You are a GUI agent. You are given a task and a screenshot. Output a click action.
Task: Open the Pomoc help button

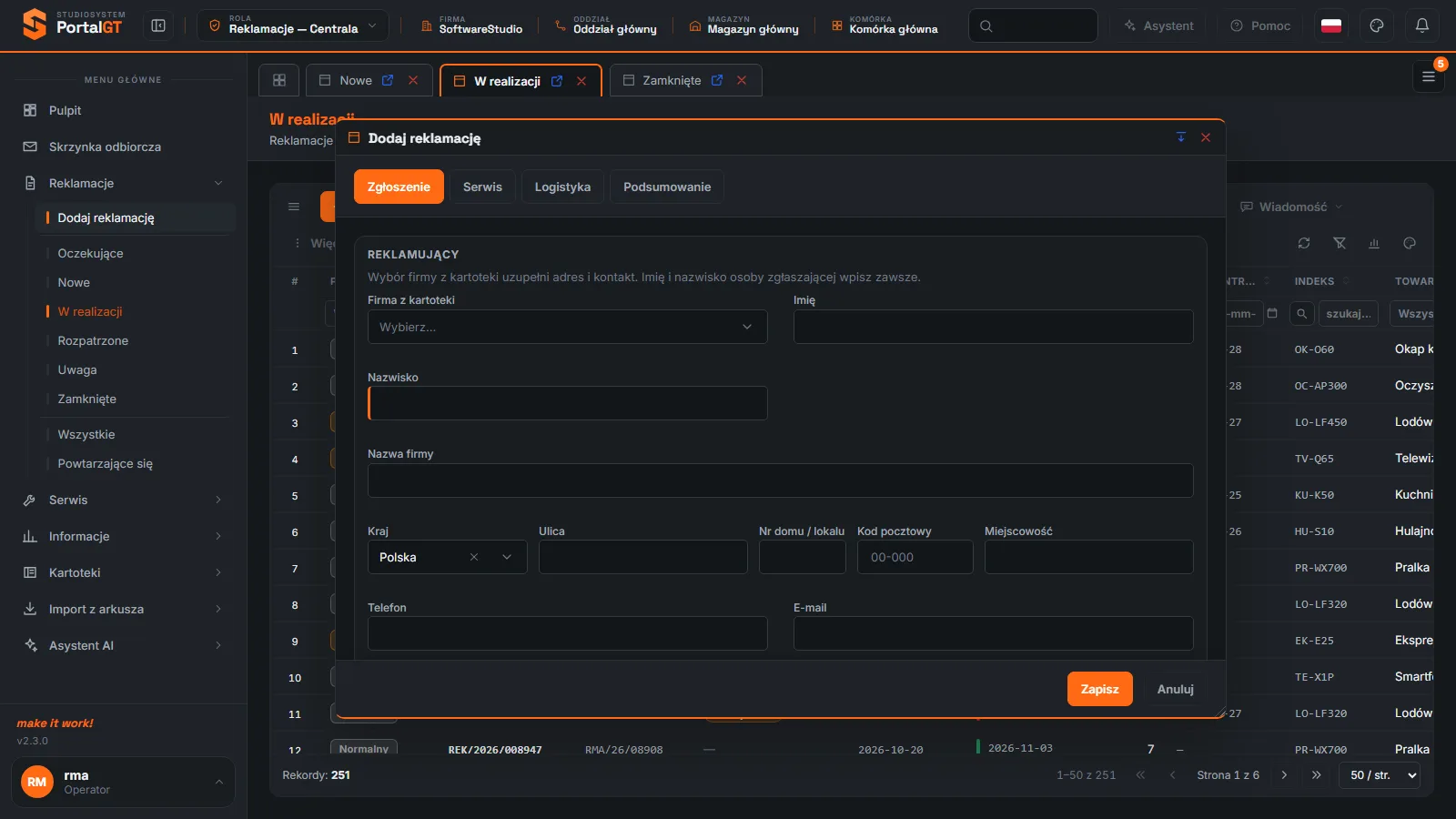[x=1260, y=25]
